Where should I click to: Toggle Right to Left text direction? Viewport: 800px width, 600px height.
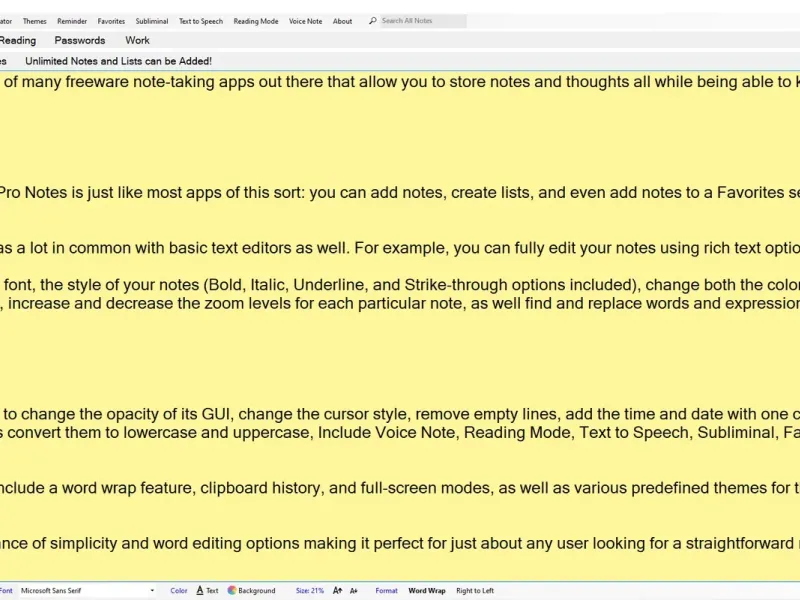point(475,590)
